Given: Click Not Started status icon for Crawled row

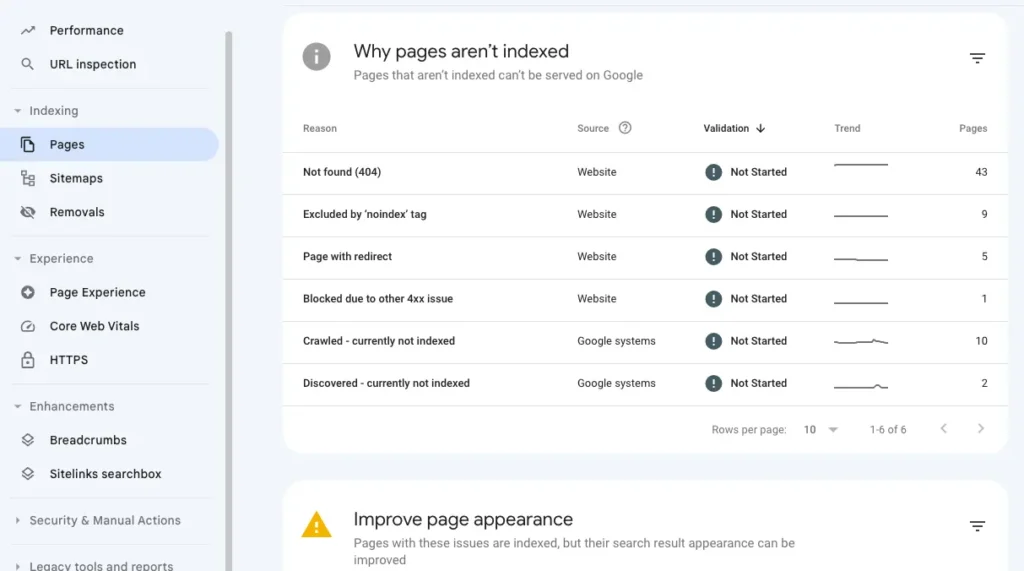Looking at the screenshot, I should (713, 341).
